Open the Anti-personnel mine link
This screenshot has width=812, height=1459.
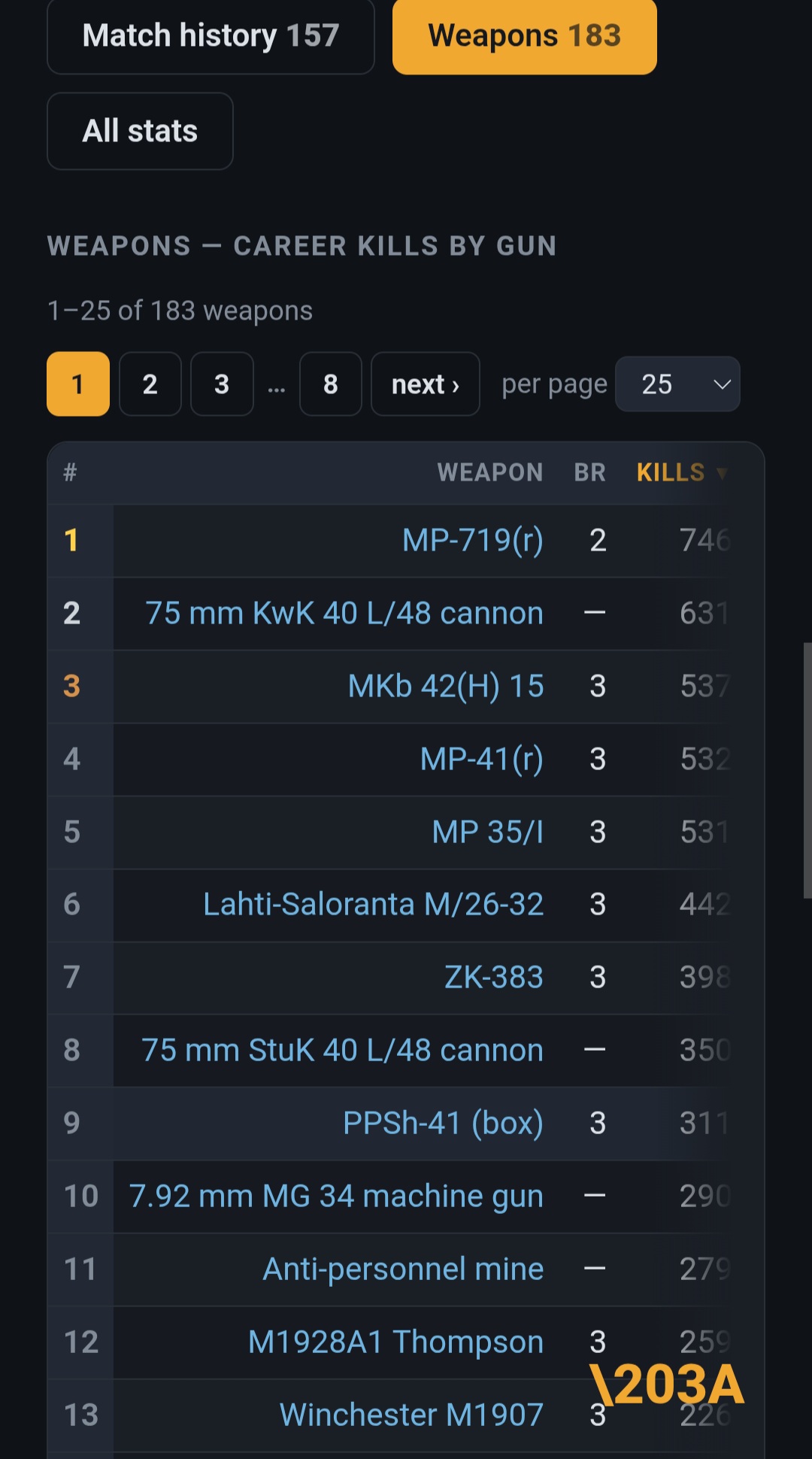[403, 1269]
